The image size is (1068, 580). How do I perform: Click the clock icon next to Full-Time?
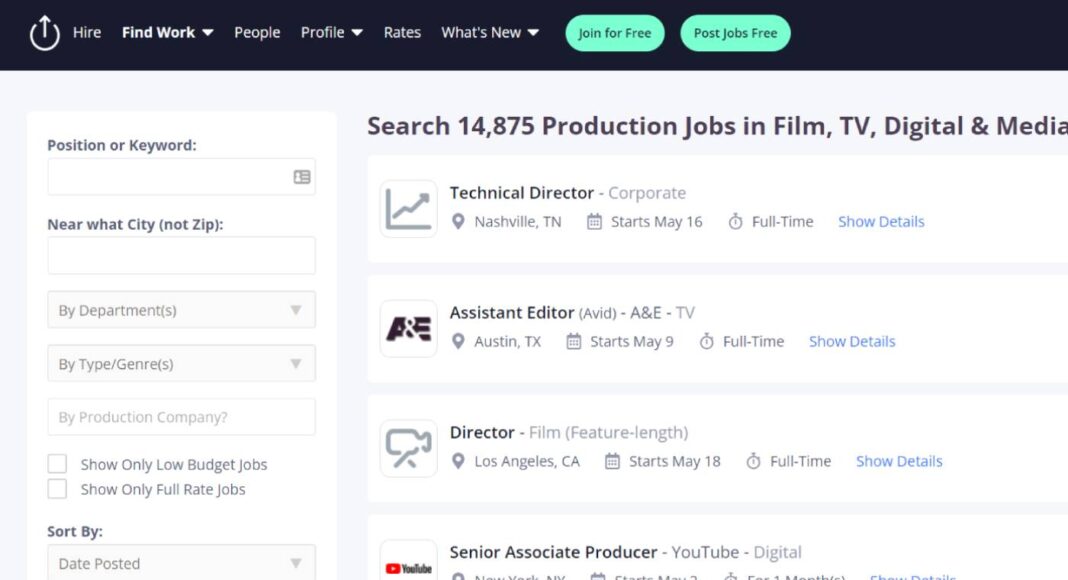click(736, 221)
